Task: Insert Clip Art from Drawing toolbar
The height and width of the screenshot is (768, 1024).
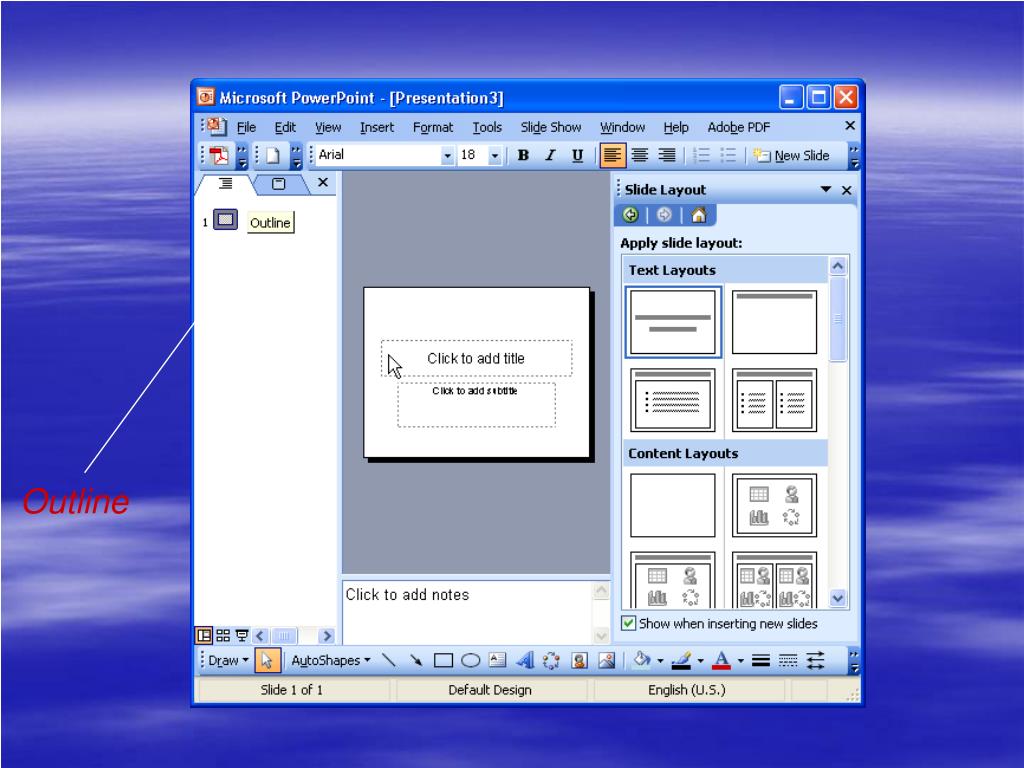Action: coord(579,660)
